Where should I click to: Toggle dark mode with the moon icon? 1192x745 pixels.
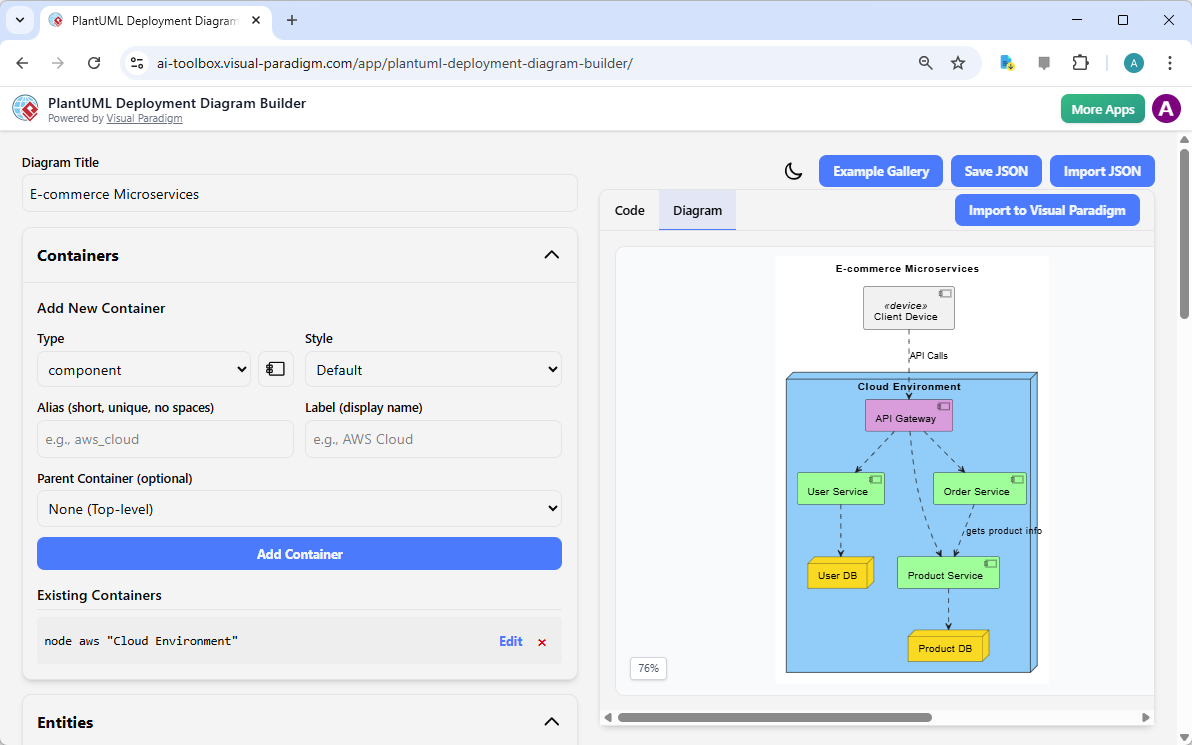point(793,171)
